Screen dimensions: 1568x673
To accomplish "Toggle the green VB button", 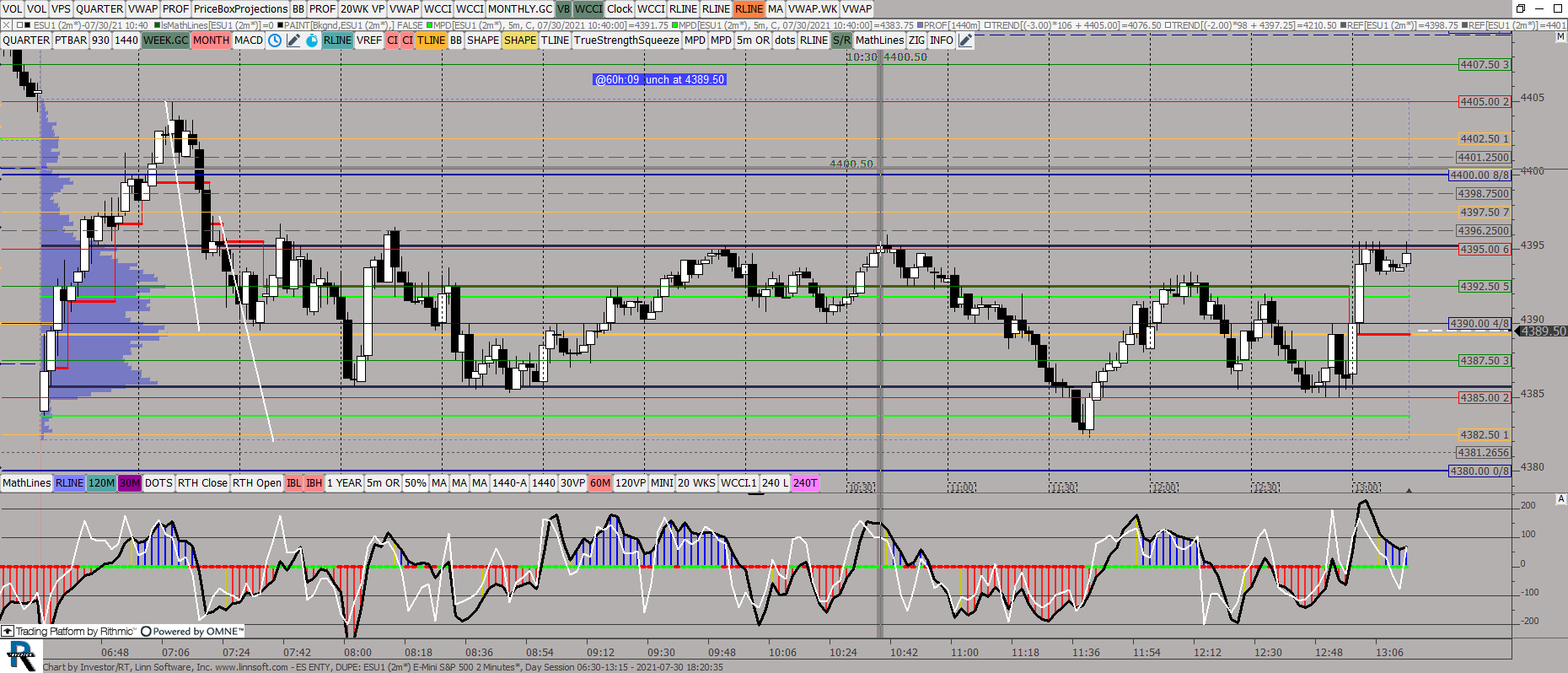I will [563, 8].
